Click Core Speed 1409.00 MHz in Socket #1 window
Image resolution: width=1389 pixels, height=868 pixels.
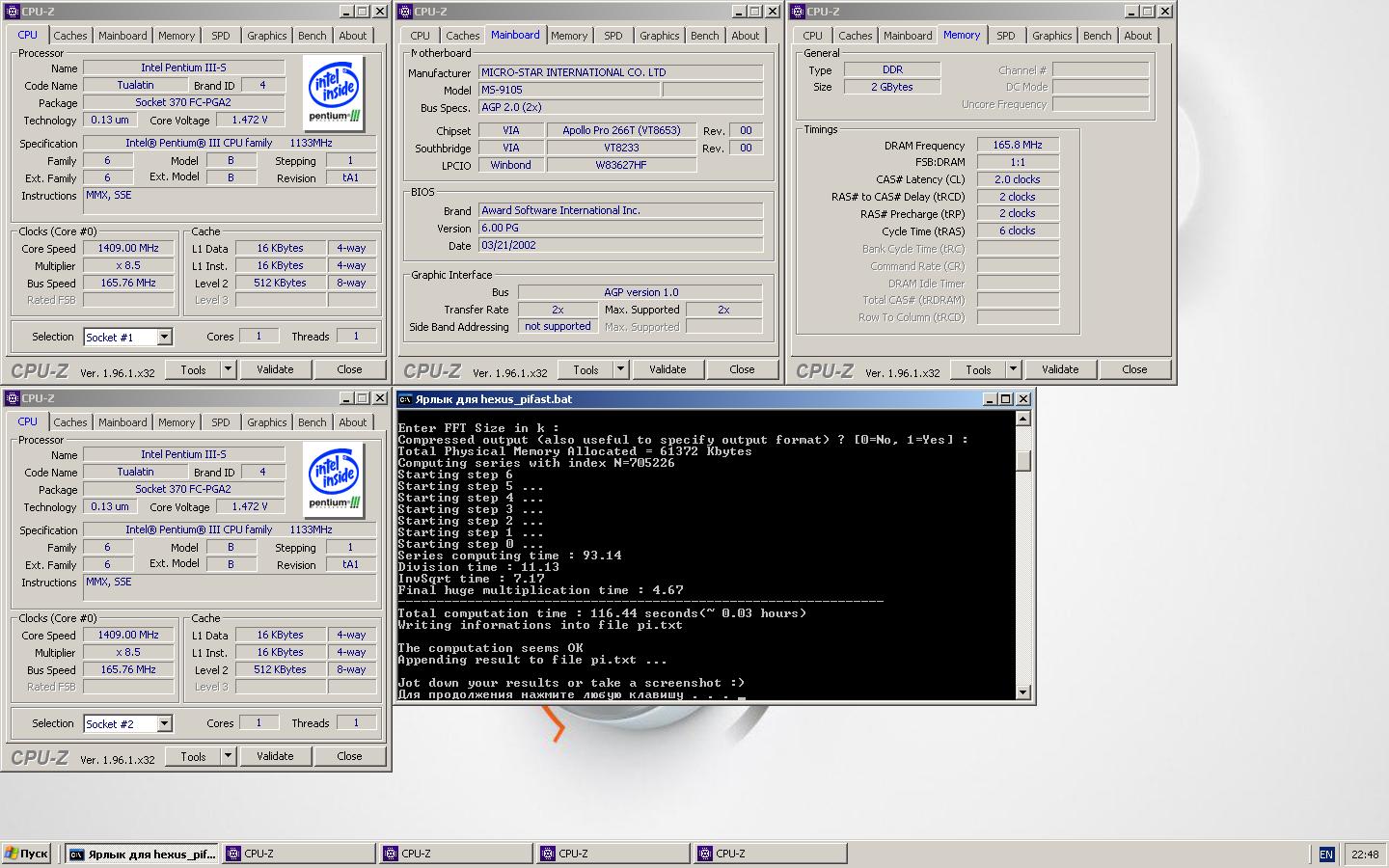128,248
